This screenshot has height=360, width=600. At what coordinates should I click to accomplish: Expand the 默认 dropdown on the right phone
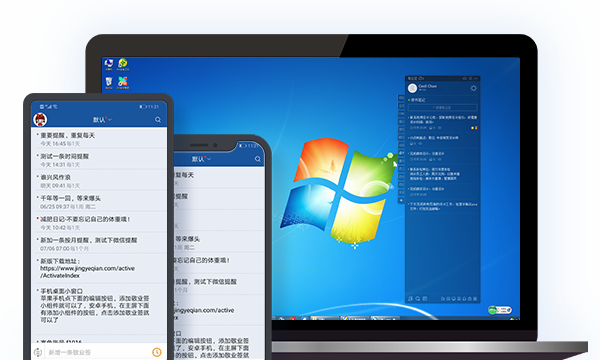[201, 159]
